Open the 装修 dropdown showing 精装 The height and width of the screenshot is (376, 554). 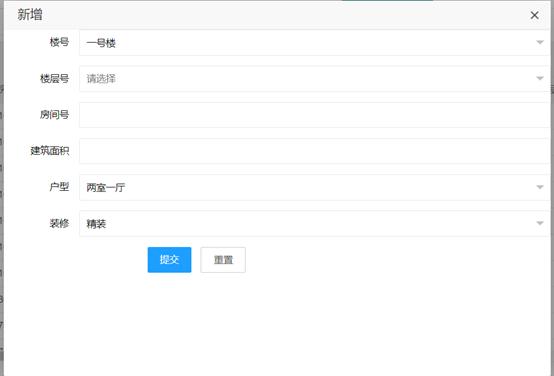[314, 223]
